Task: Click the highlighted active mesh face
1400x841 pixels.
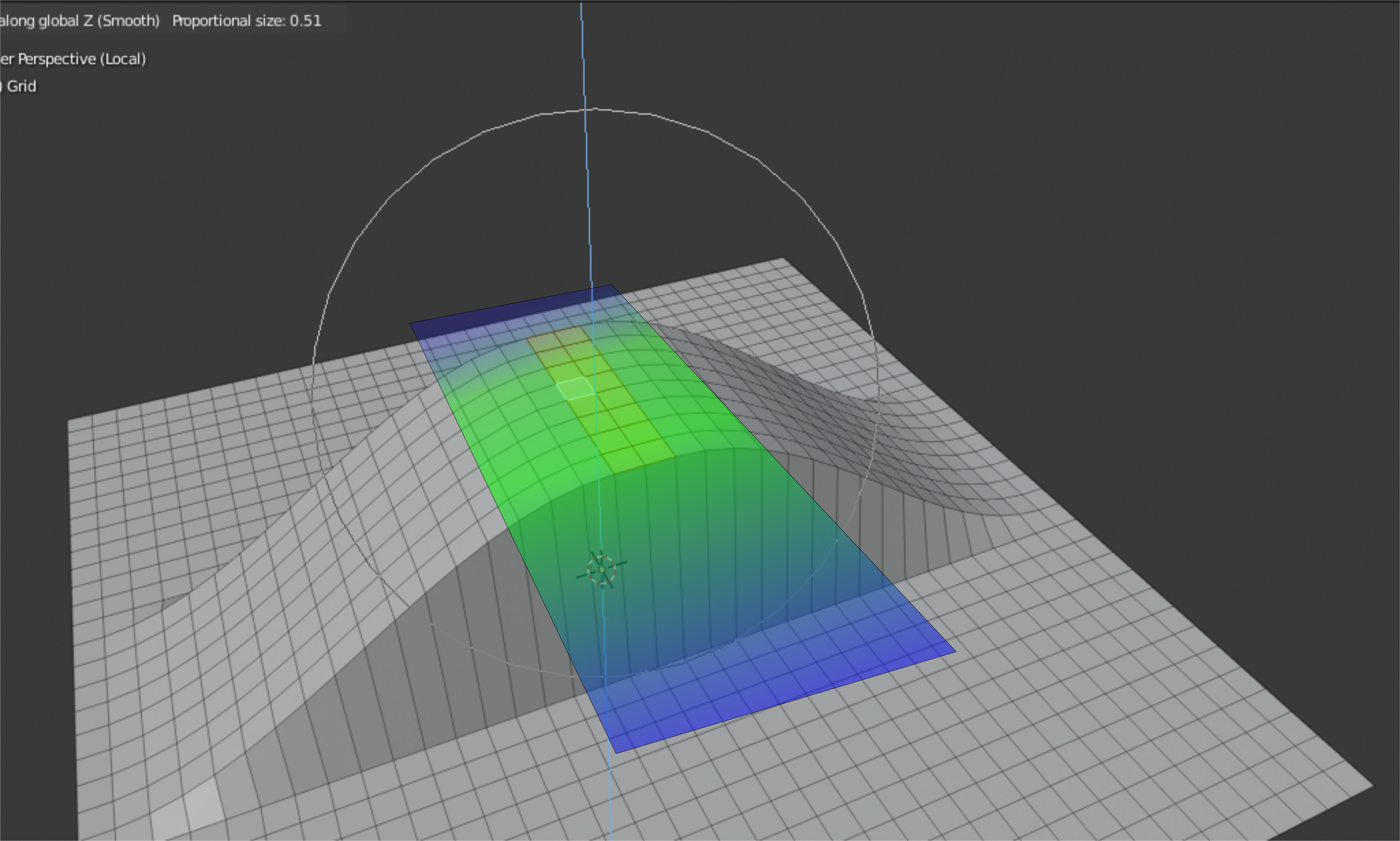Action: pyautogui.click(x=575, y=389)
